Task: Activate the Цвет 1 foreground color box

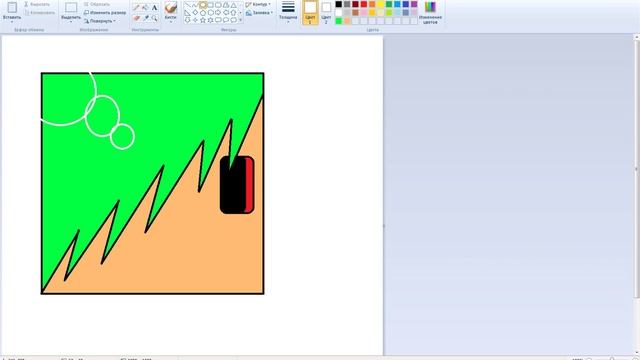Action: coord(310,12)
